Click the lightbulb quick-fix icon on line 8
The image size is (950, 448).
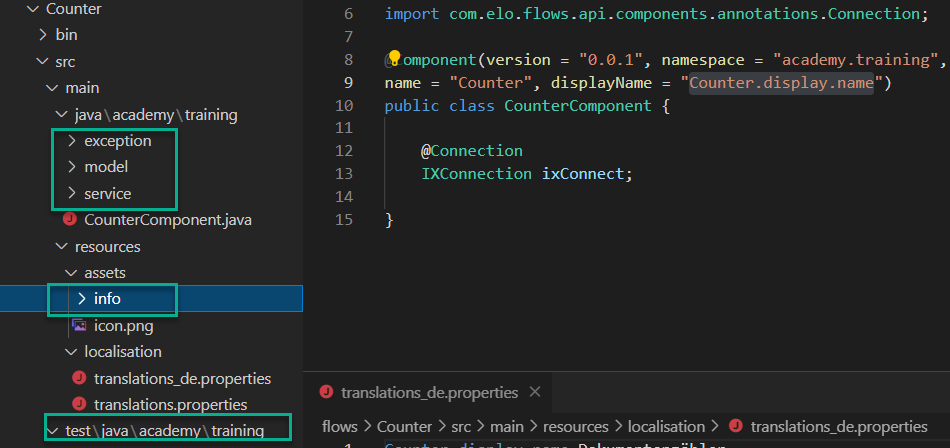[393, 59]
